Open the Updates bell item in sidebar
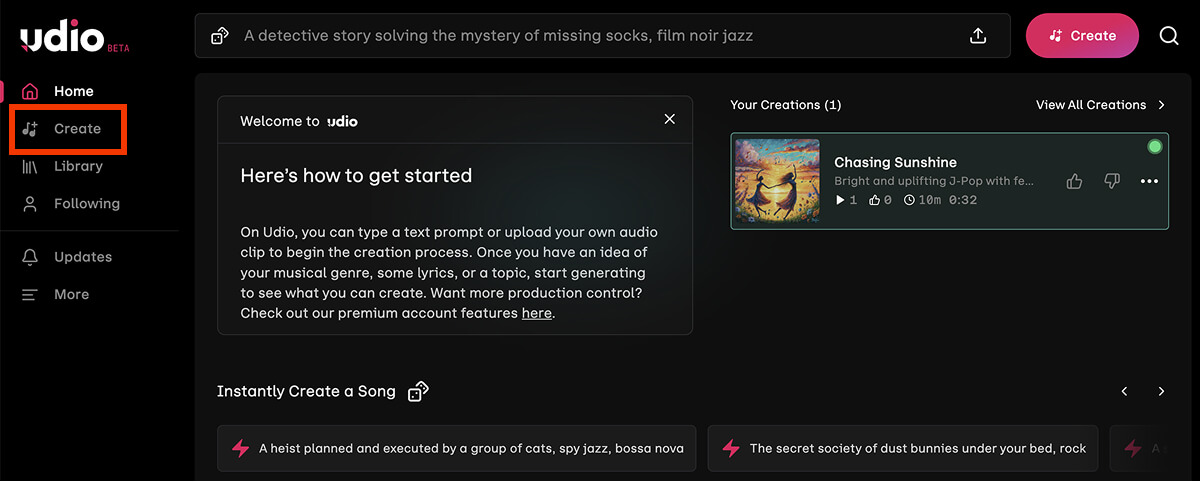 pos(68,257)
